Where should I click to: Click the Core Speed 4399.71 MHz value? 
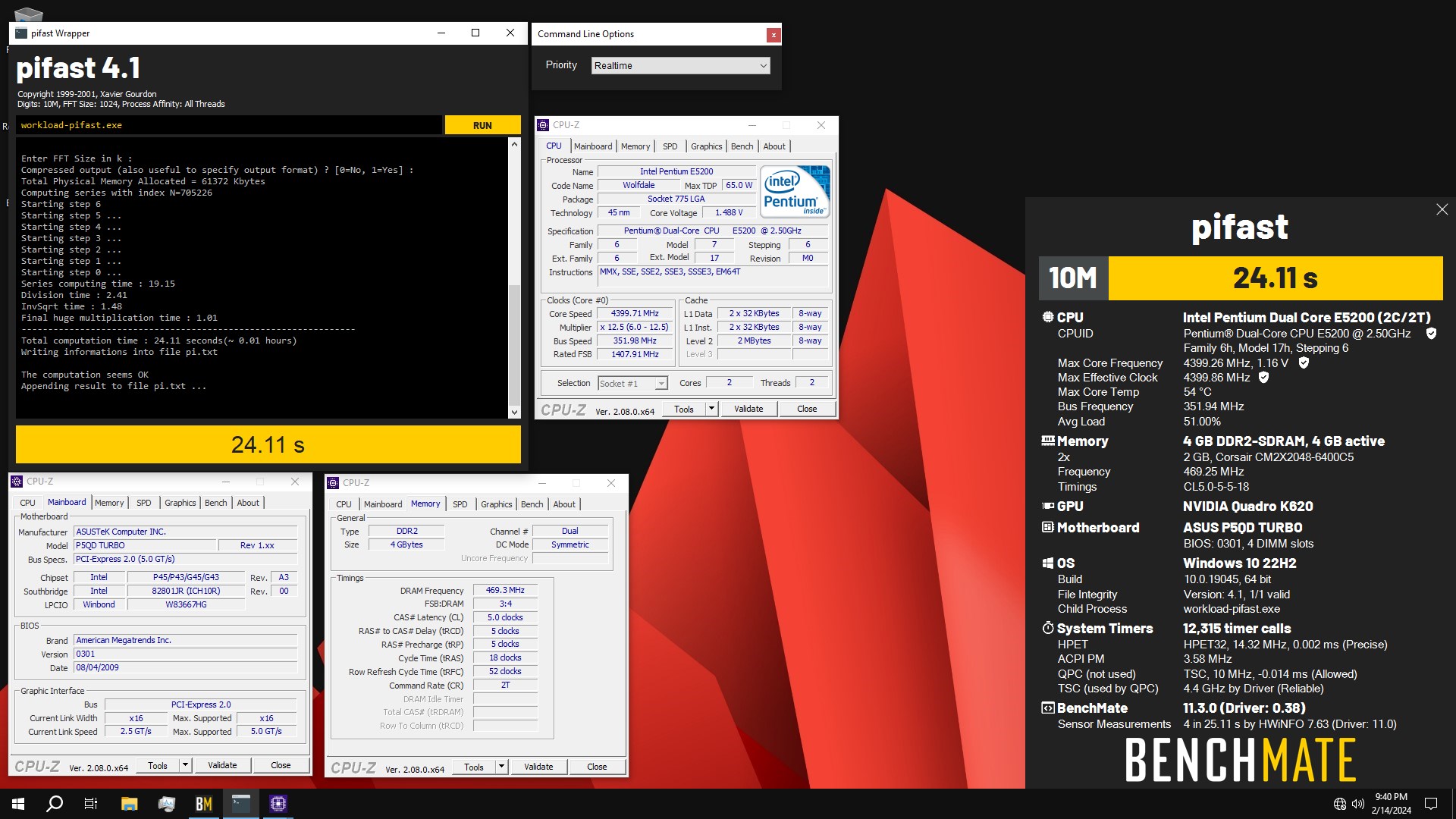[635, 313]
